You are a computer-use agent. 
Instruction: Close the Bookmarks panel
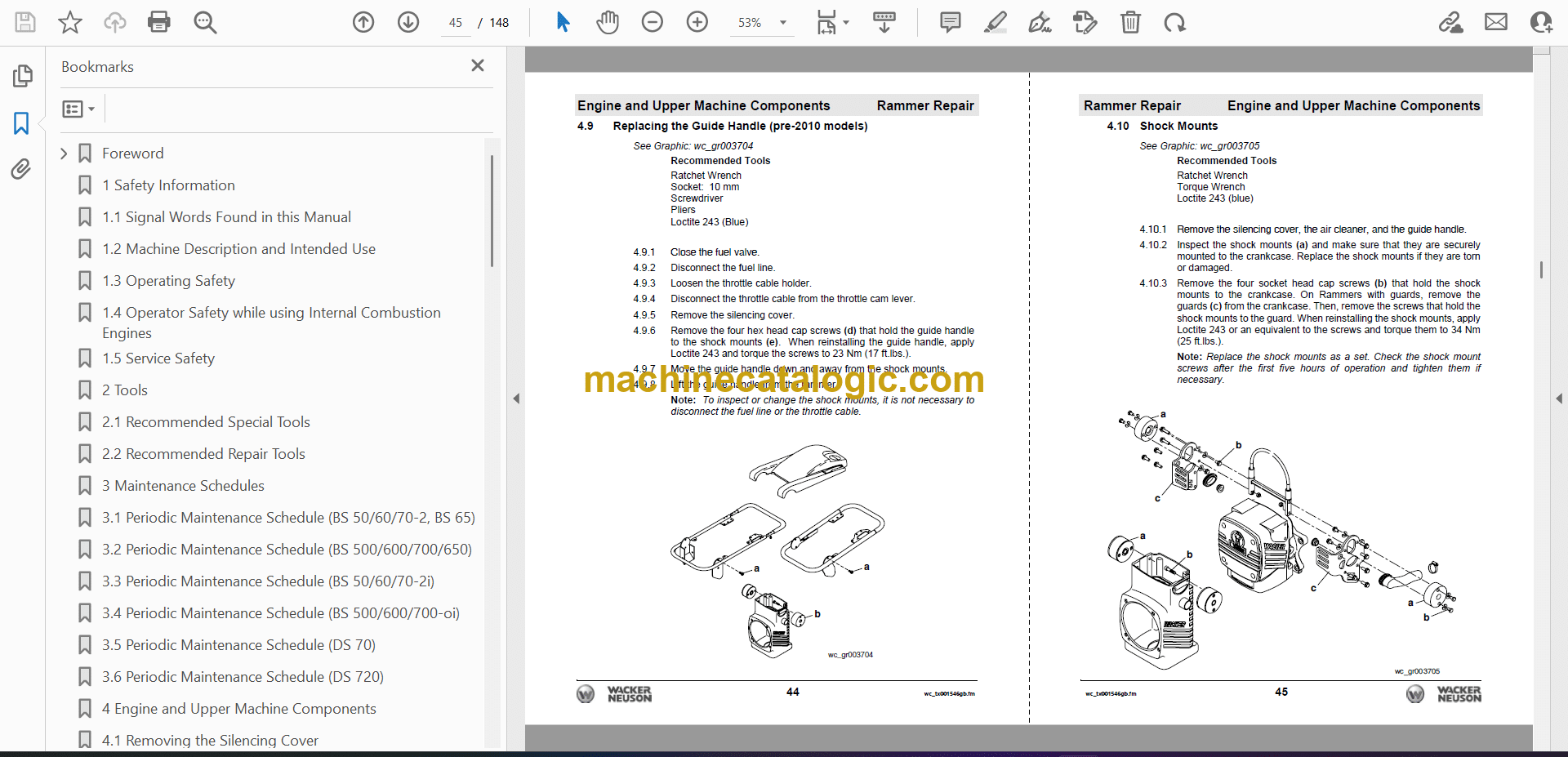[x=478, y=65]
